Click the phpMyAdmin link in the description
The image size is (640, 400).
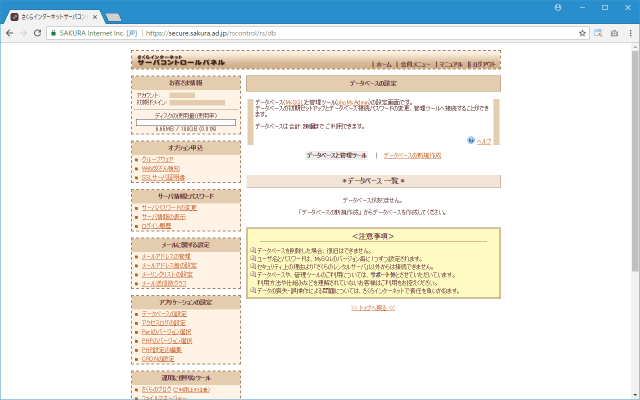(x=353, y=102)
